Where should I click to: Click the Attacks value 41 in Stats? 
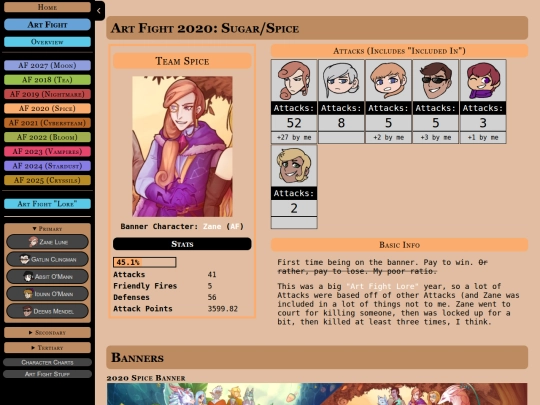(x=212, y=274)
